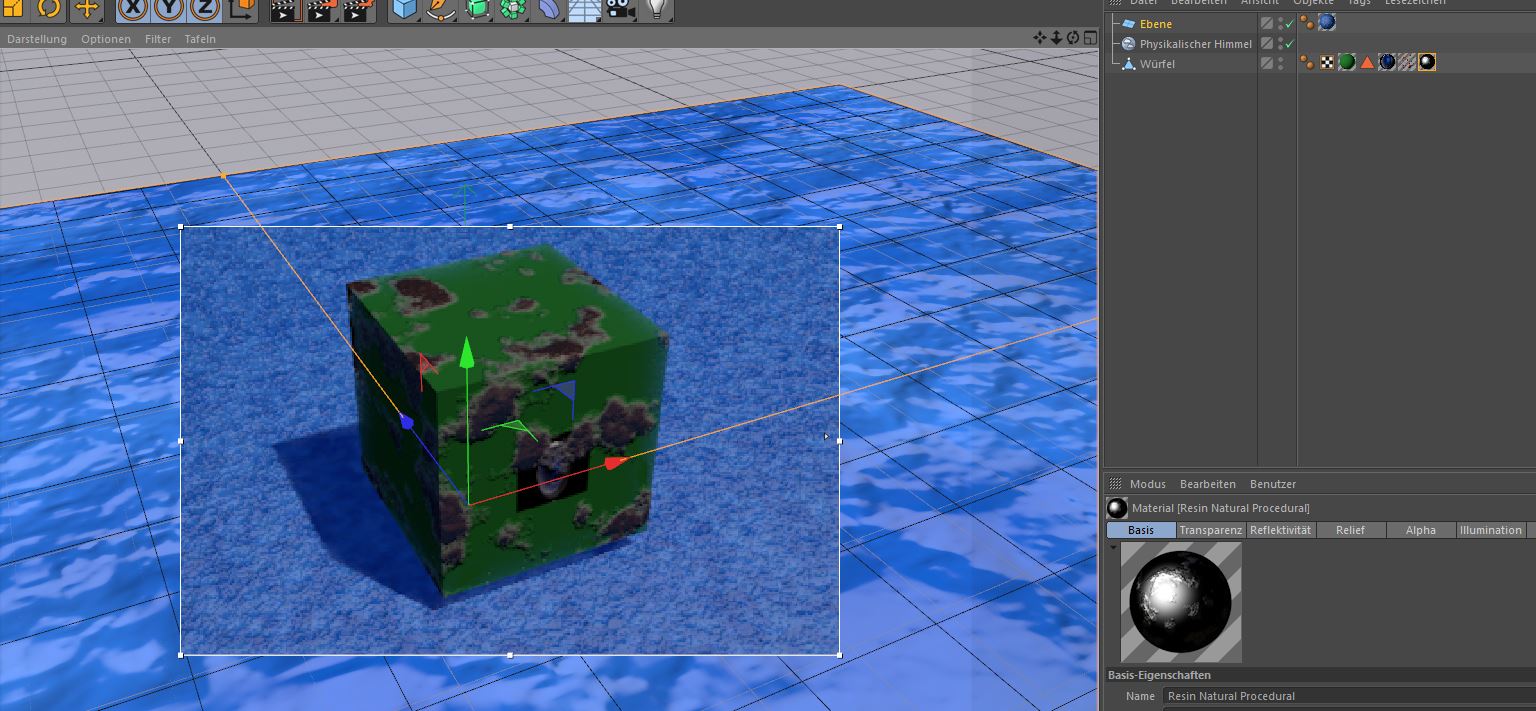Click the blue material tag on Ebene
1536x711 pixels.
pyautogui.click(x=1327, y=22)
